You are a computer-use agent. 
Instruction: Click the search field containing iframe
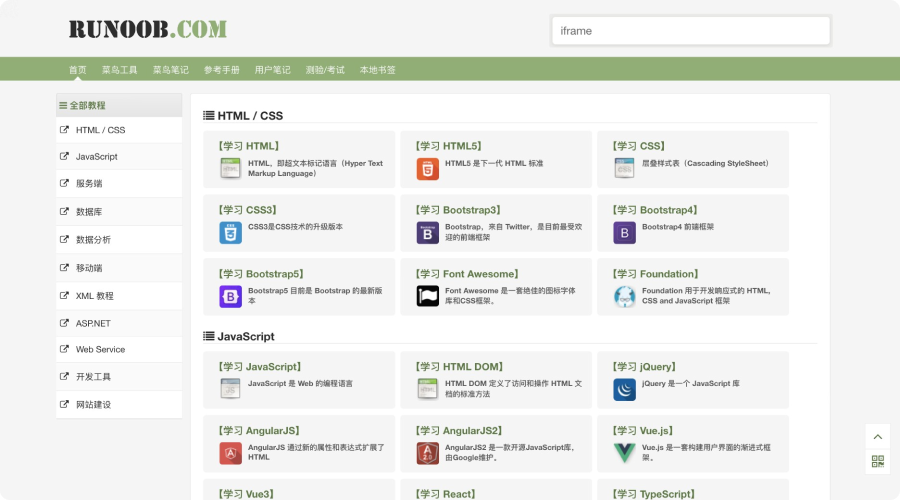tap(690, 31)
